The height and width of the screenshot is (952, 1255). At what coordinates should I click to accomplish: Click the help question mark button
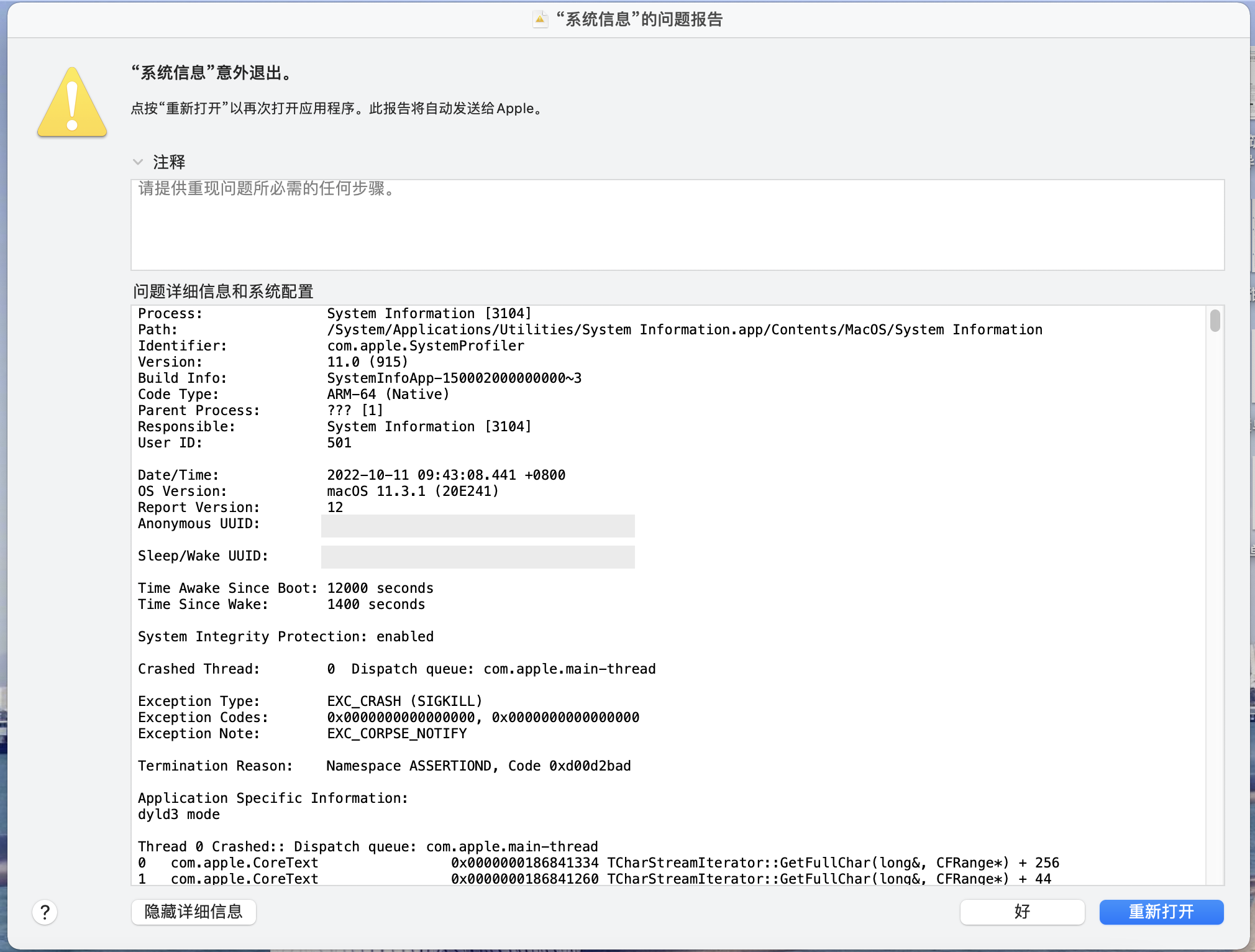click(45, 912)
